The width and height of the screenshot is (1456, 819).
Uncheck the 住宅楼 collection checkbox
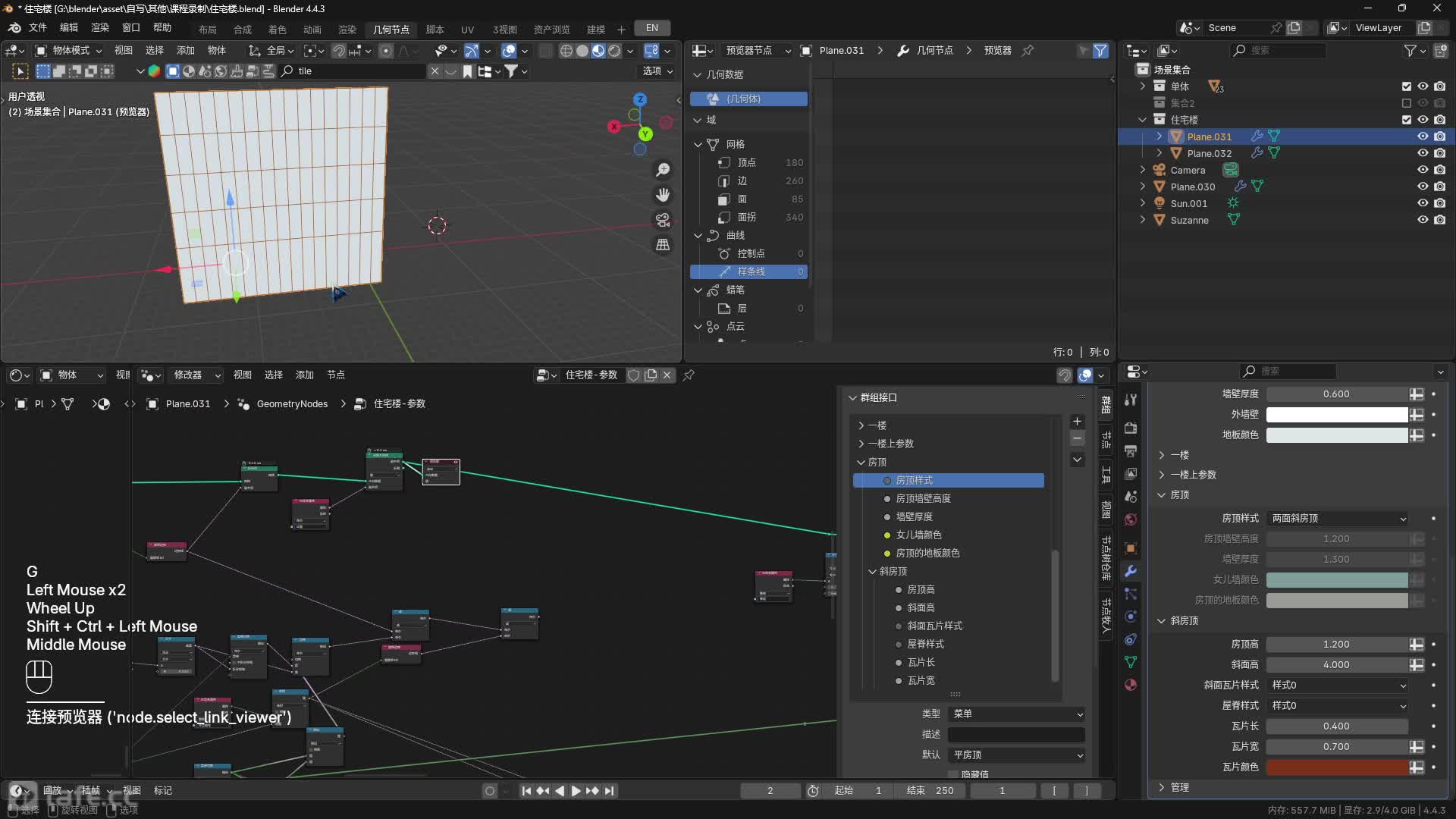tap(1407, 120)
